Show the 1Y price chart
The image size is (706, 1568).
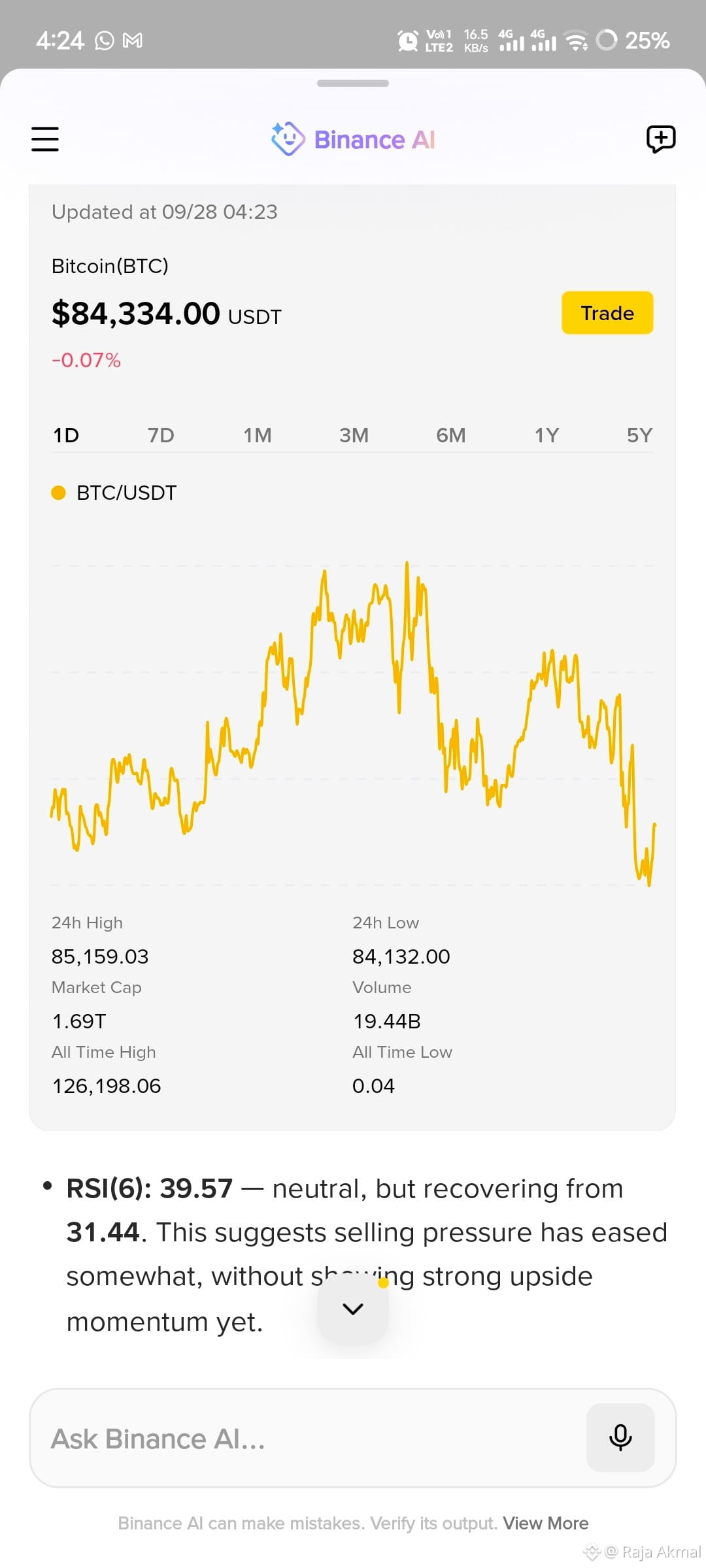pos(547,435)
